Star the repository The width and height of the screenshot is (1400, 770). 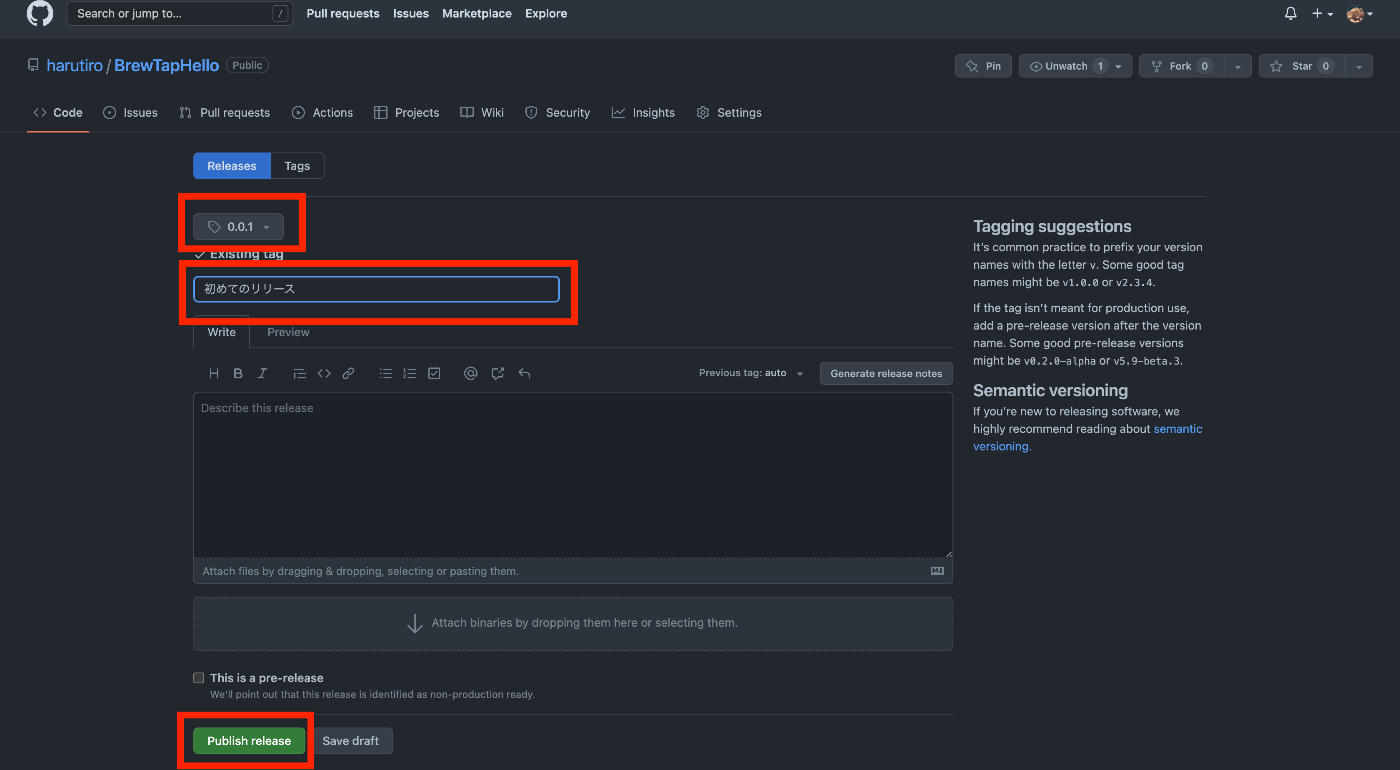1301,66
